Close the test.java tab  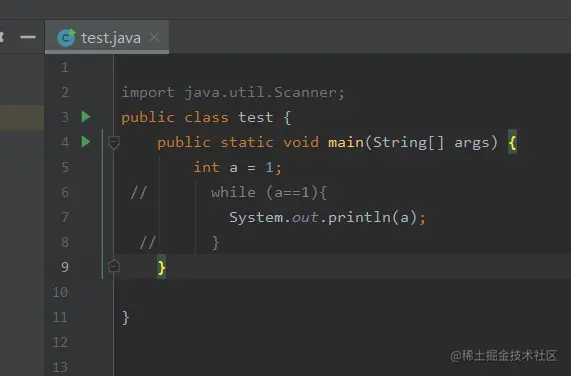pyautogui.click(x=154, y=37)
